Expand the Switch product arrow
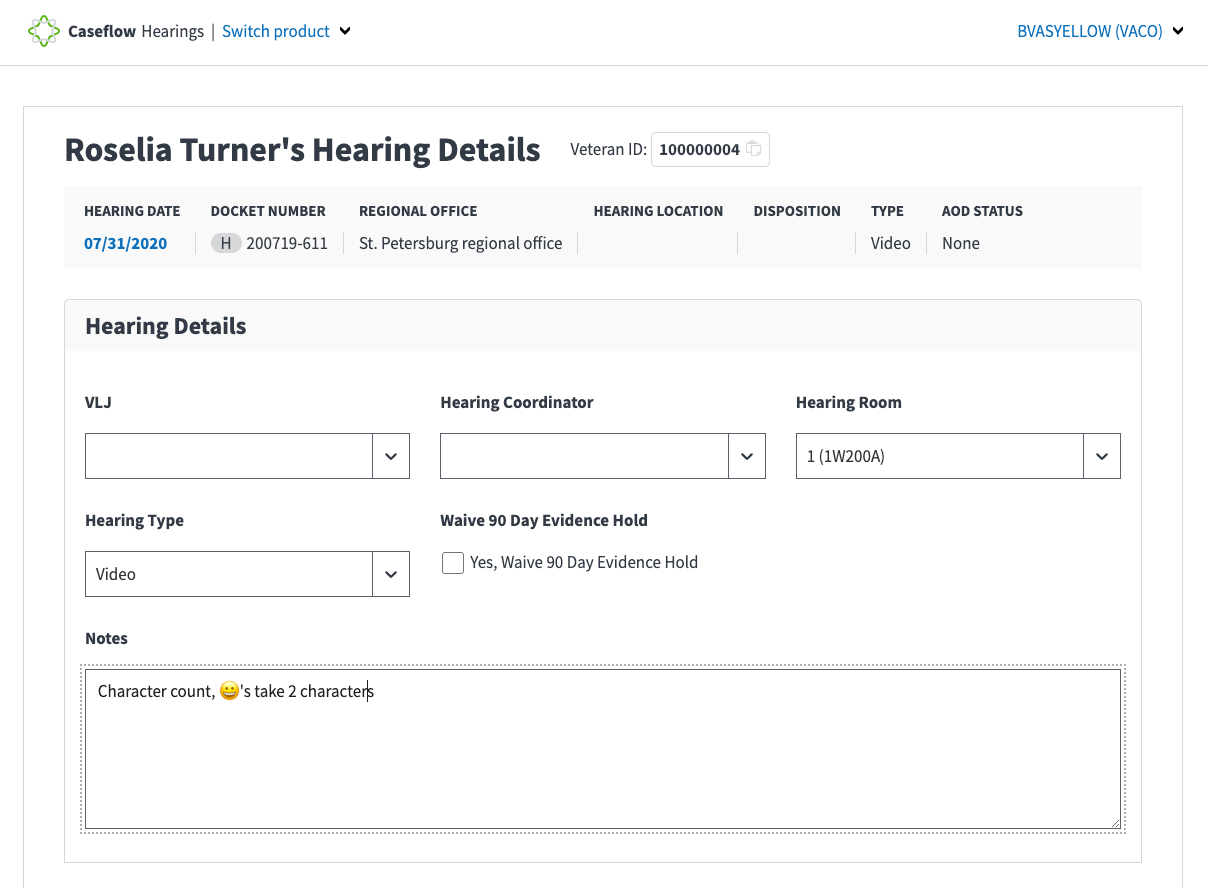Screen dimensions: 1208x888 pyautogui.click(x=345, y=31)
